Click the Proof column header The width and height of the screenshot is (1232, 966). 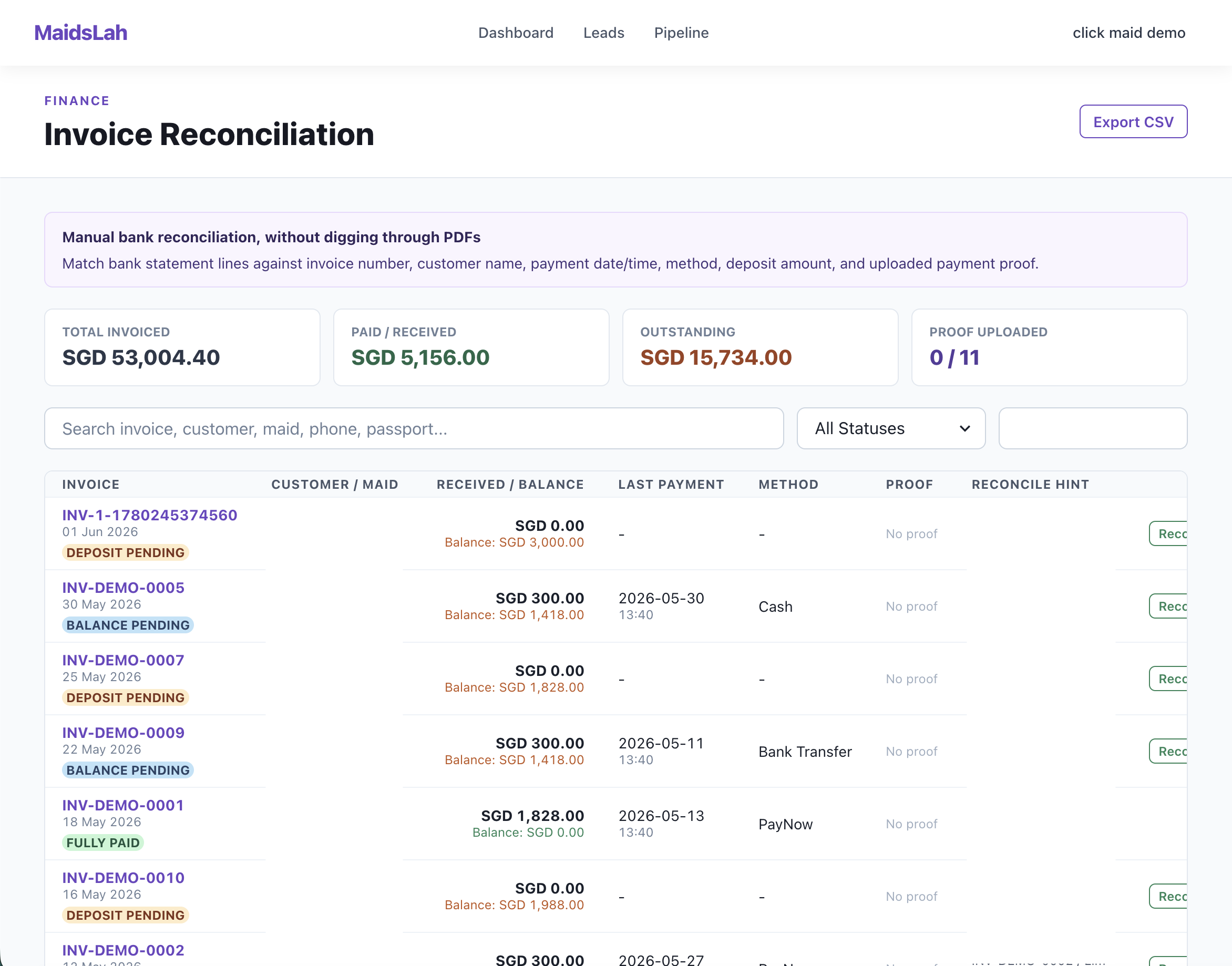pos(910,485)
